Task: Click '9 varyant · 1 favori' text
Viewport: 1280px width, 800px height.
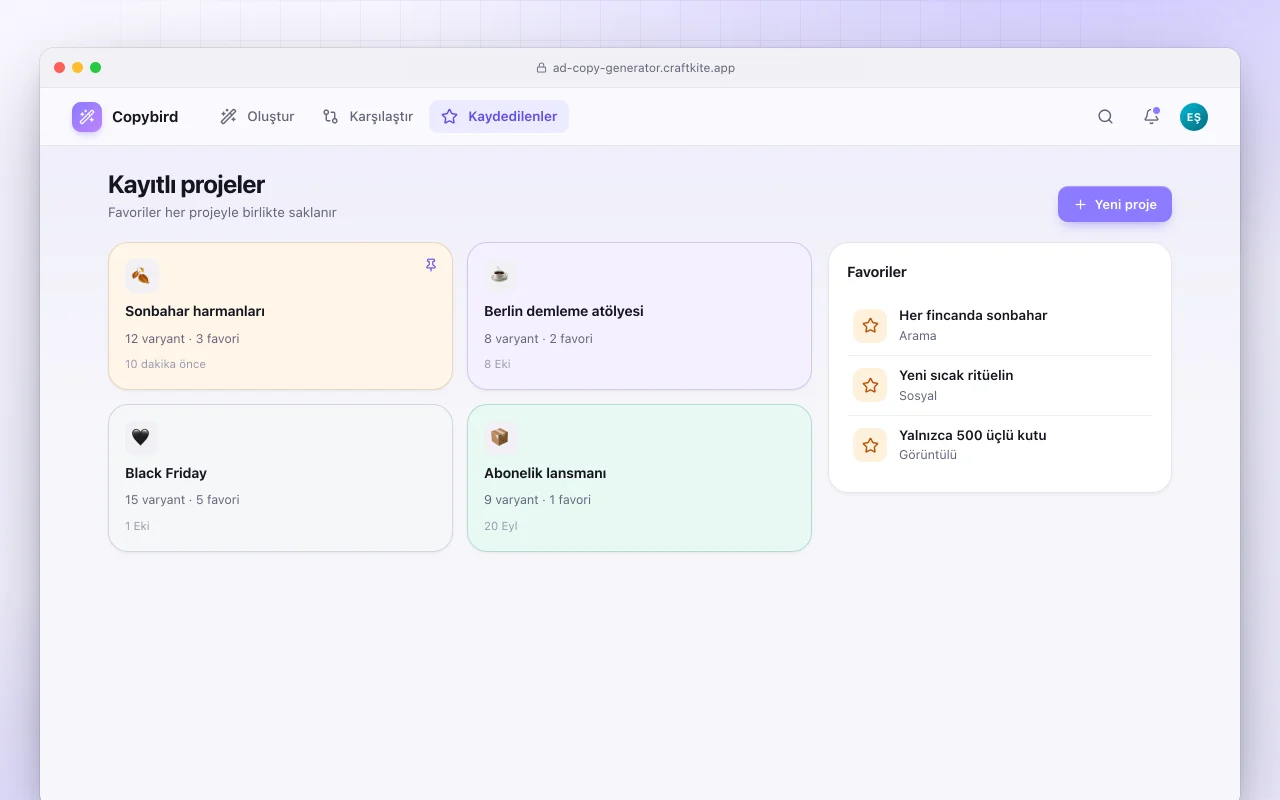Action: 537,500
